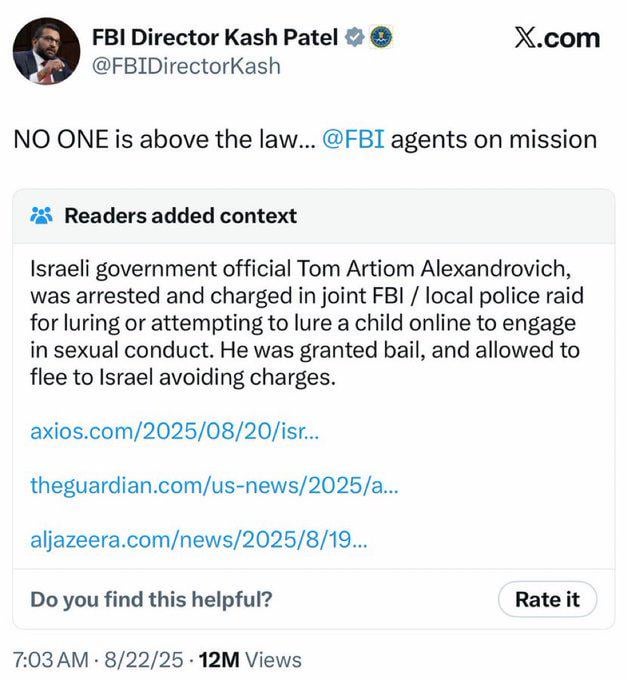Click the Do you find this helpful prompt
Screen dimensions: 627x680
click(x=151, y=599)
